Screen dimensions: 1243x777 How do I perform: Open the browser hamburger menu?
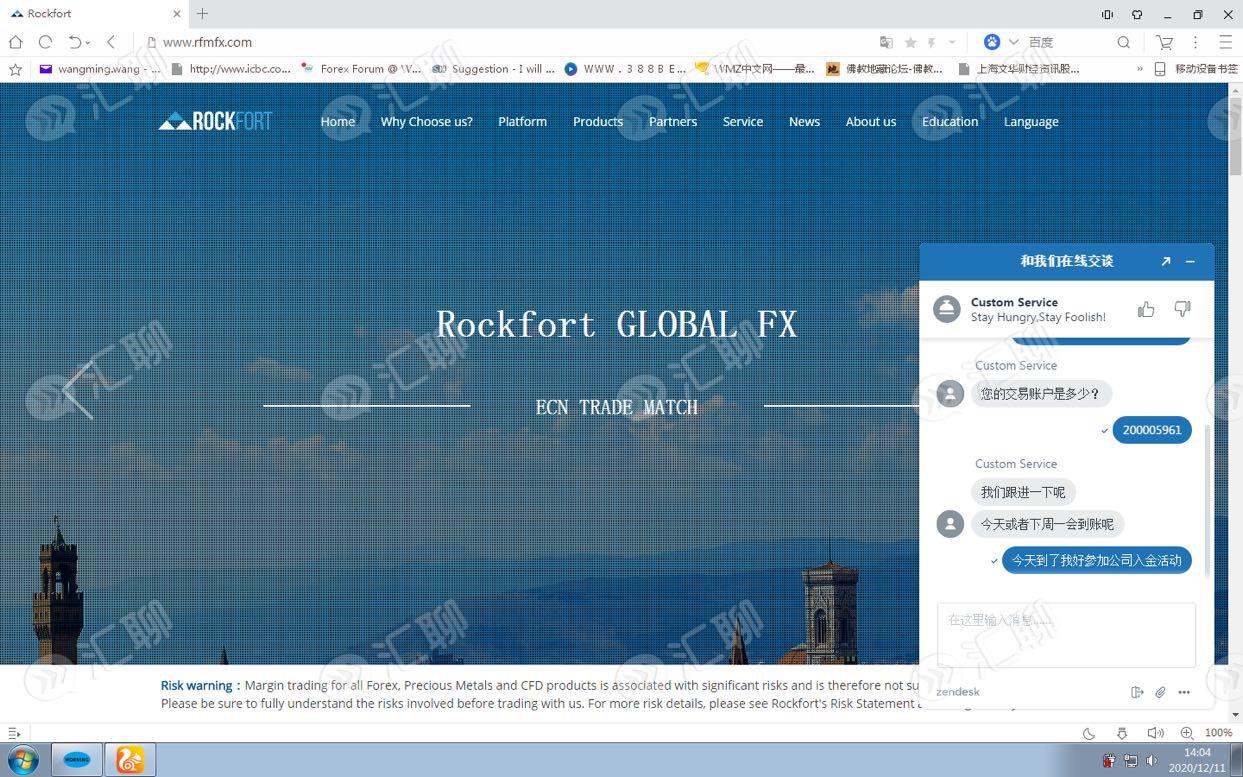click(x=1226, y=42)
